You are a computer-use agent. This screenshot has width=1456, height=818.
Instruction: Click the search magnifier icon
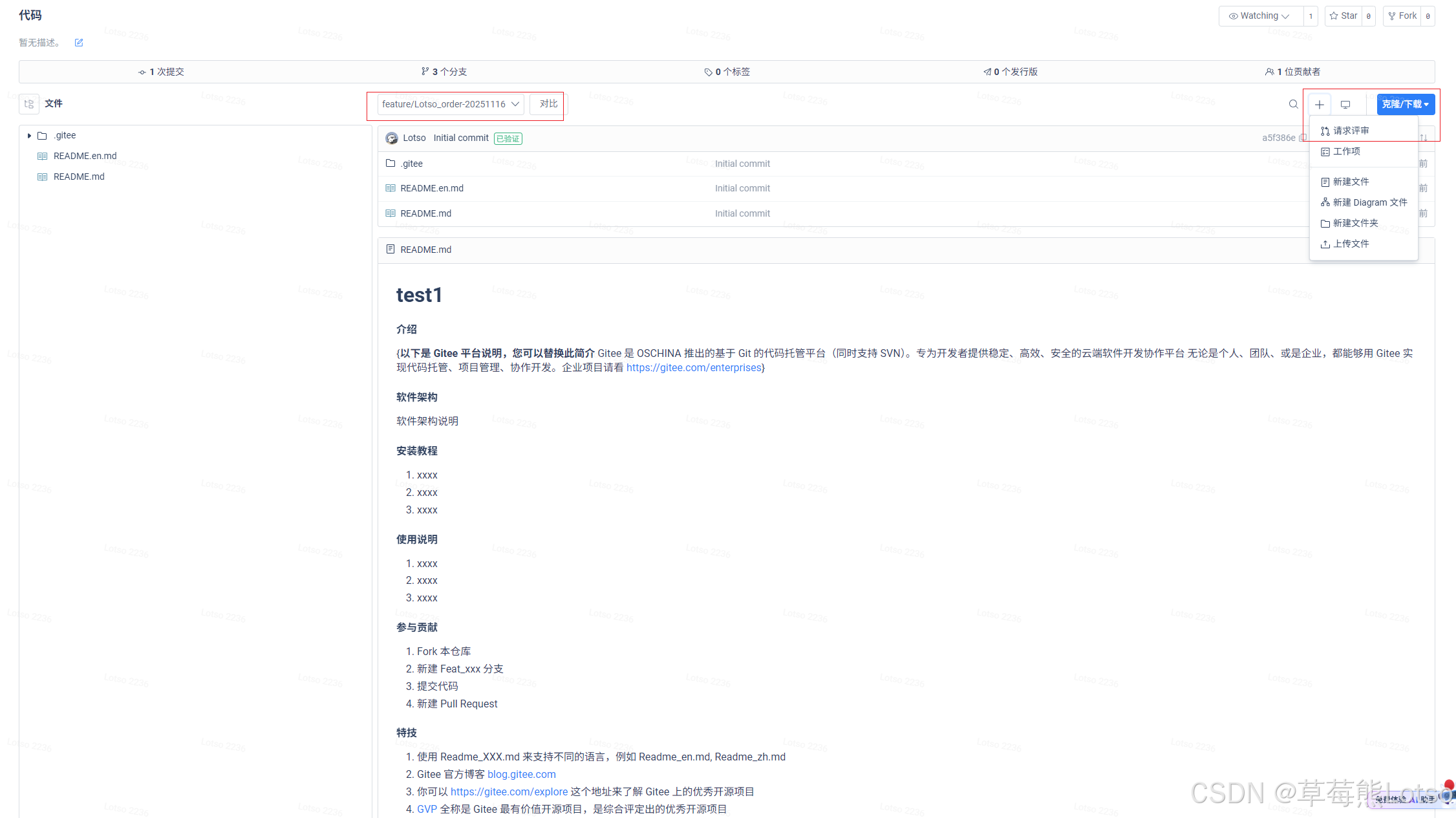pyautogui.click(x=1293, y=104)
